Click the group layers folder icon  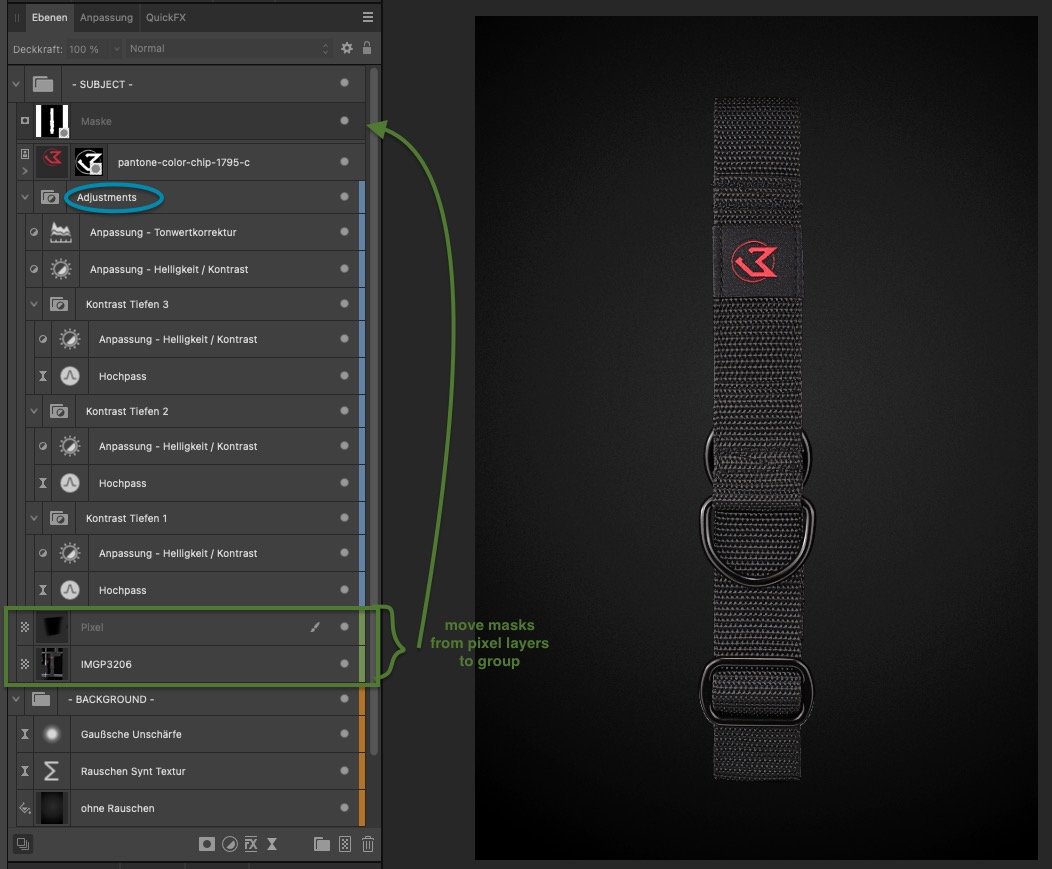[322, 844]
